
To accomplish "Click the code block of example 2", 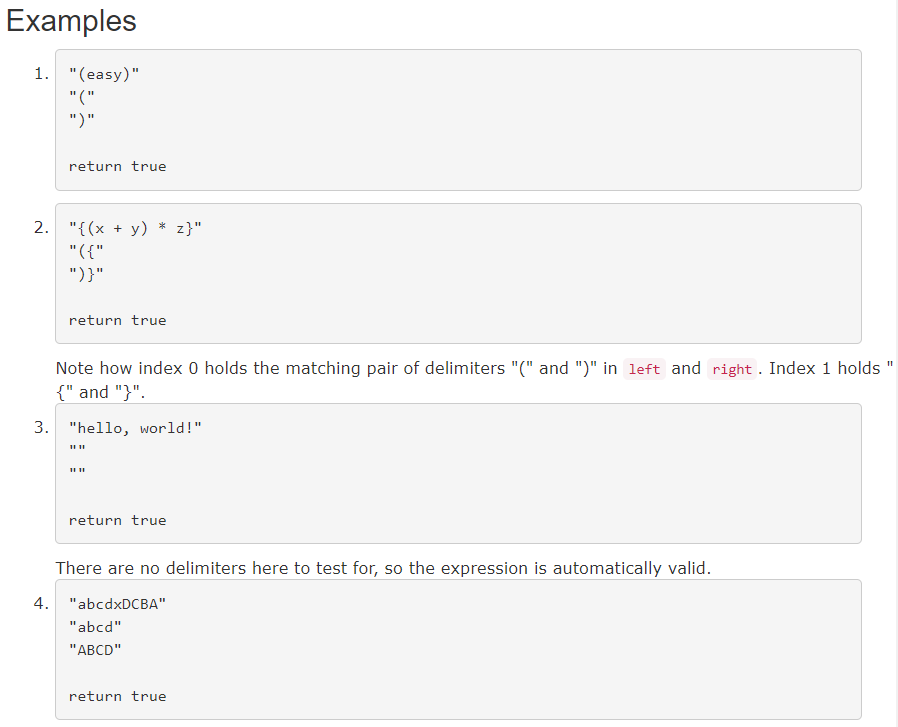I will [457, 273].
